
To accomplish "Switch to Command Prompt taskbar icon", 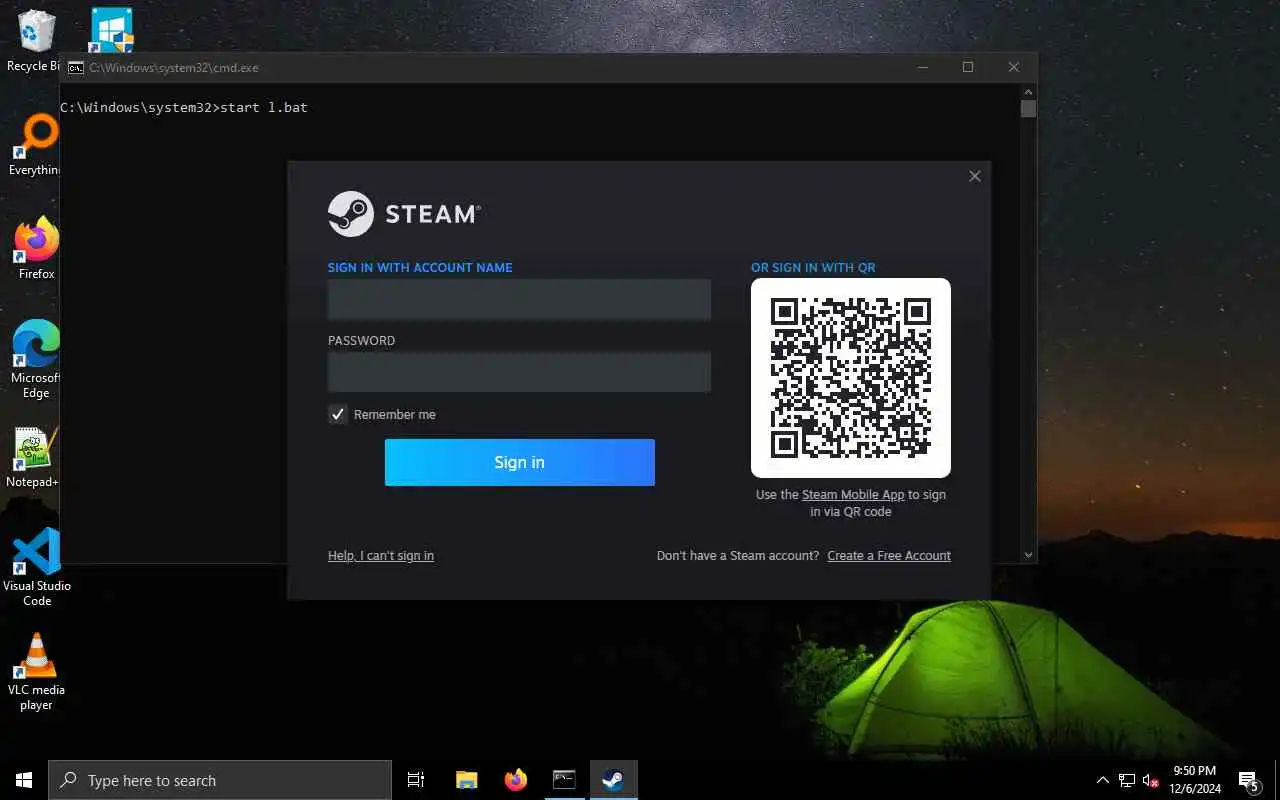I will (x=564, y=780).
